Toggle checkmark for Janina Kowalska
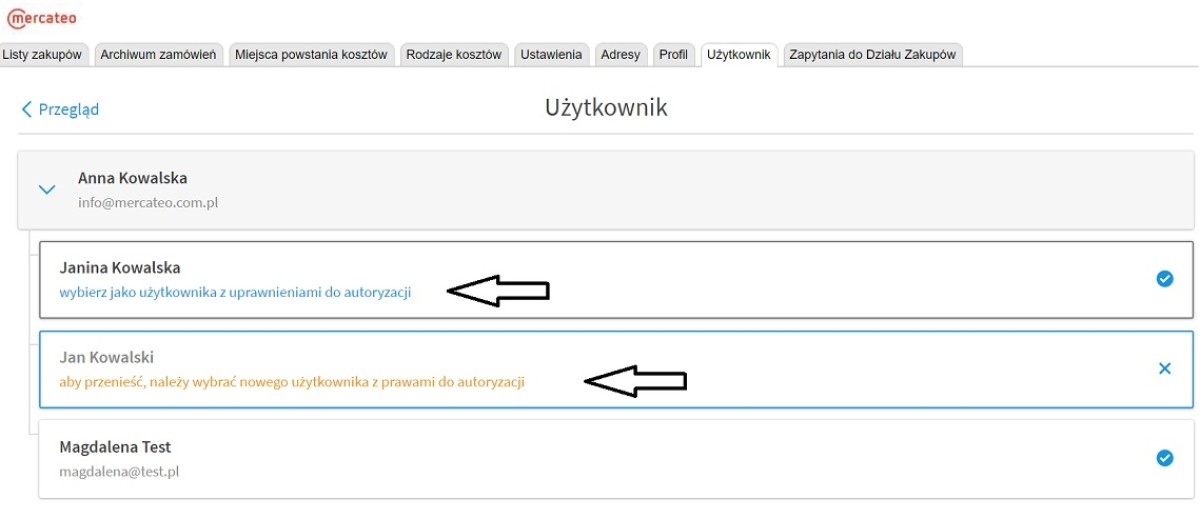 (x=1164, y=279)
